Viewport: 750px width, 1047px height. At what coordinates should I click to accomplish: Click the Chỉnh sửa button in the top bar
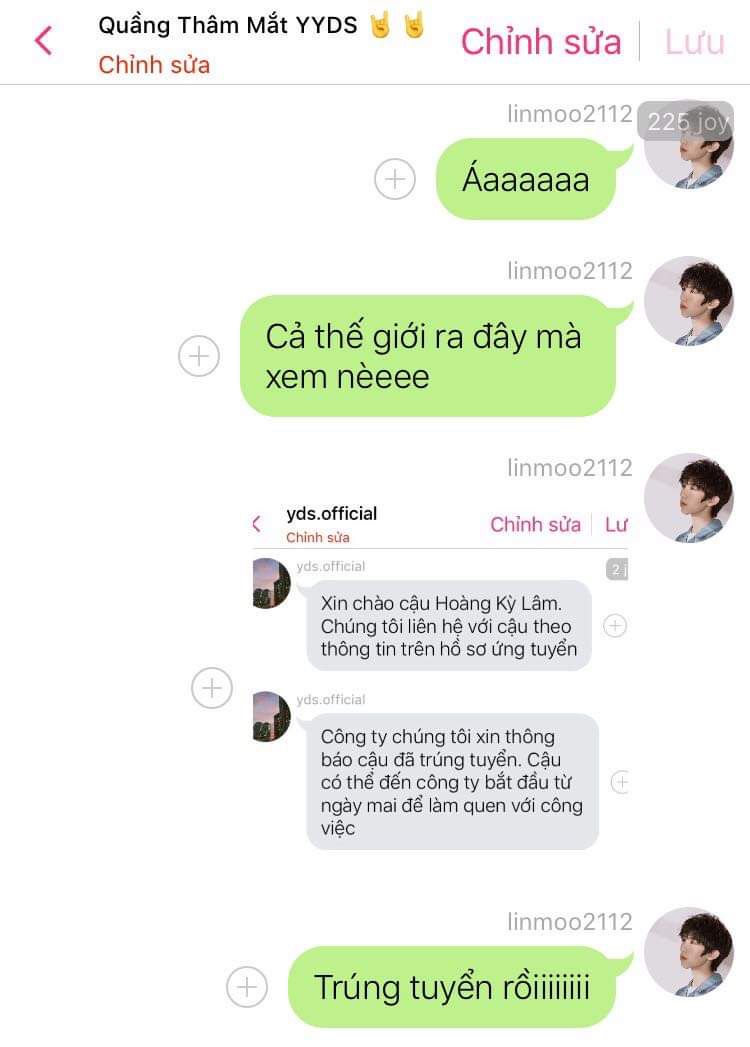(541, 41)
